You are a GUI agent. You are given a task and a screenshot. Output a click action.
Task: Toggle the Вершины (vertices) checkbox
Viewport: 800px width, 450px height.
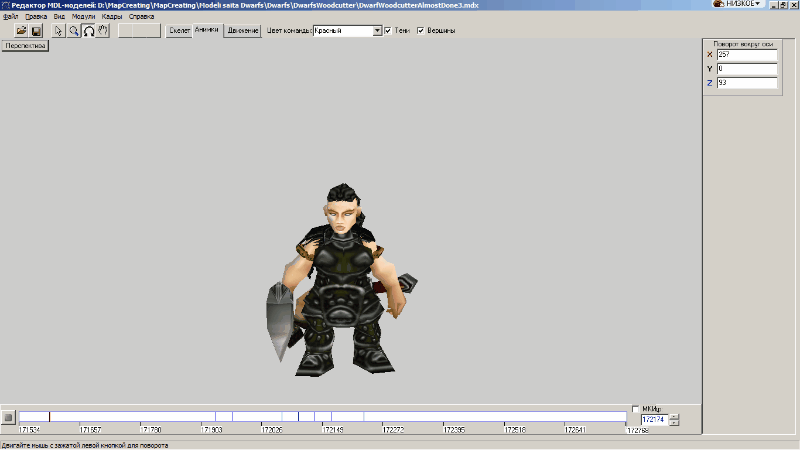[x=420, y=31]
